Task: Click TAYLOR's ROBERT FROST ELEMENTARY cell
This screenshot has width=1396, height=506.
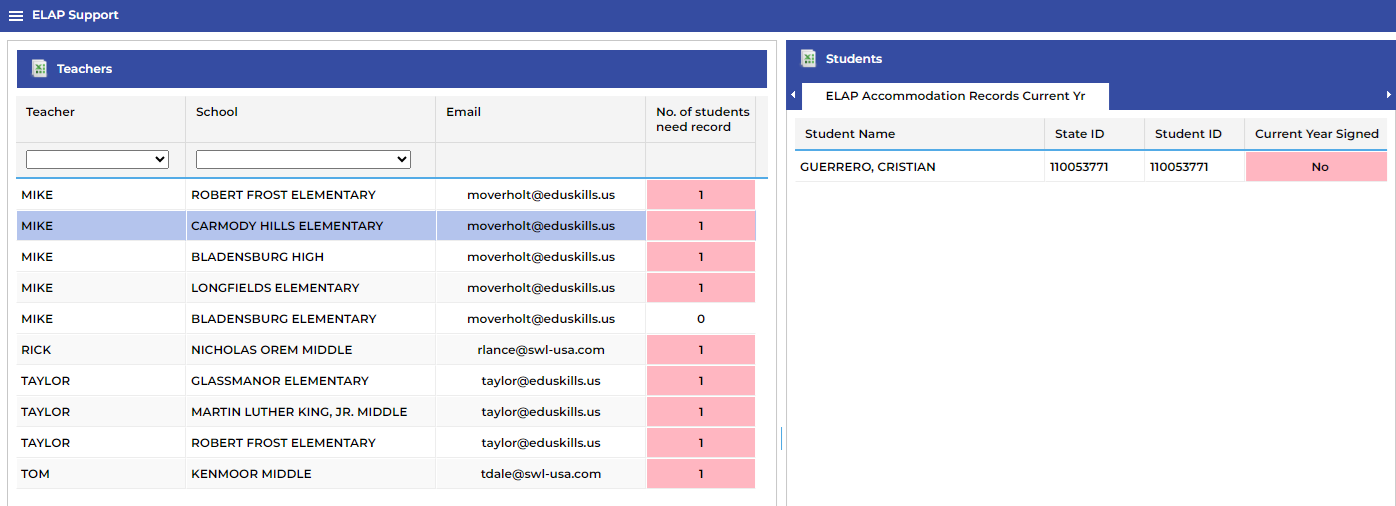Action: pyautogui.click(x=311, y=443)
